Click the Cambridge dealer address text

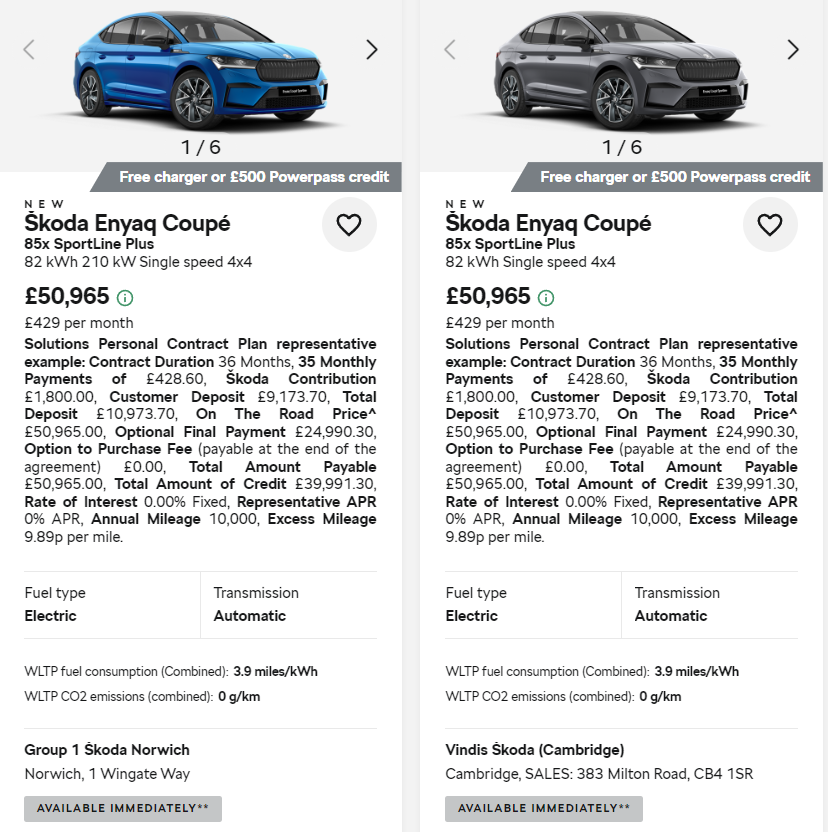(599, 774)
